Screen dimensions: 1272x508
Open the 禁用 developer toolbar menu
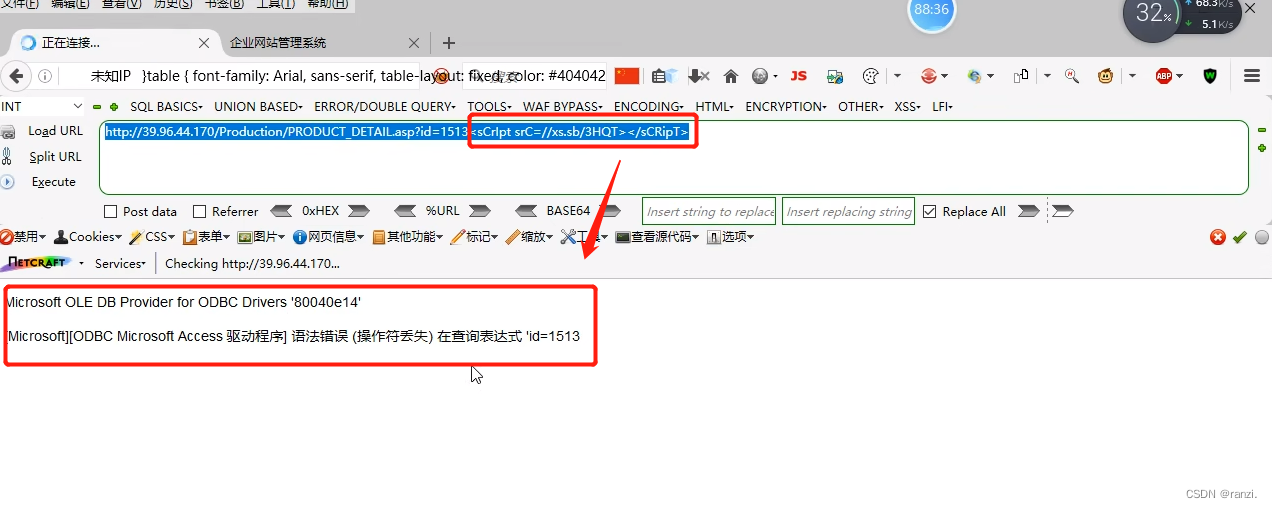click(23, 237)
